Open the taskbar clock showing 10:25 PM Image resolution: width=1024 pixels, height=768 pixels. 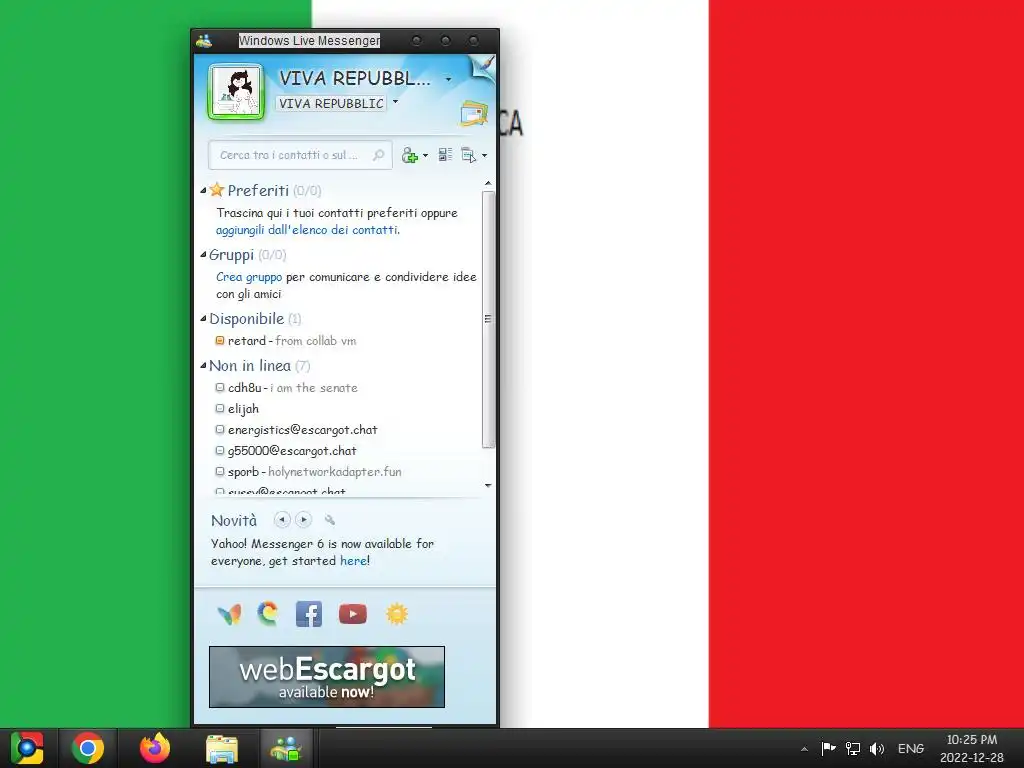972,748
